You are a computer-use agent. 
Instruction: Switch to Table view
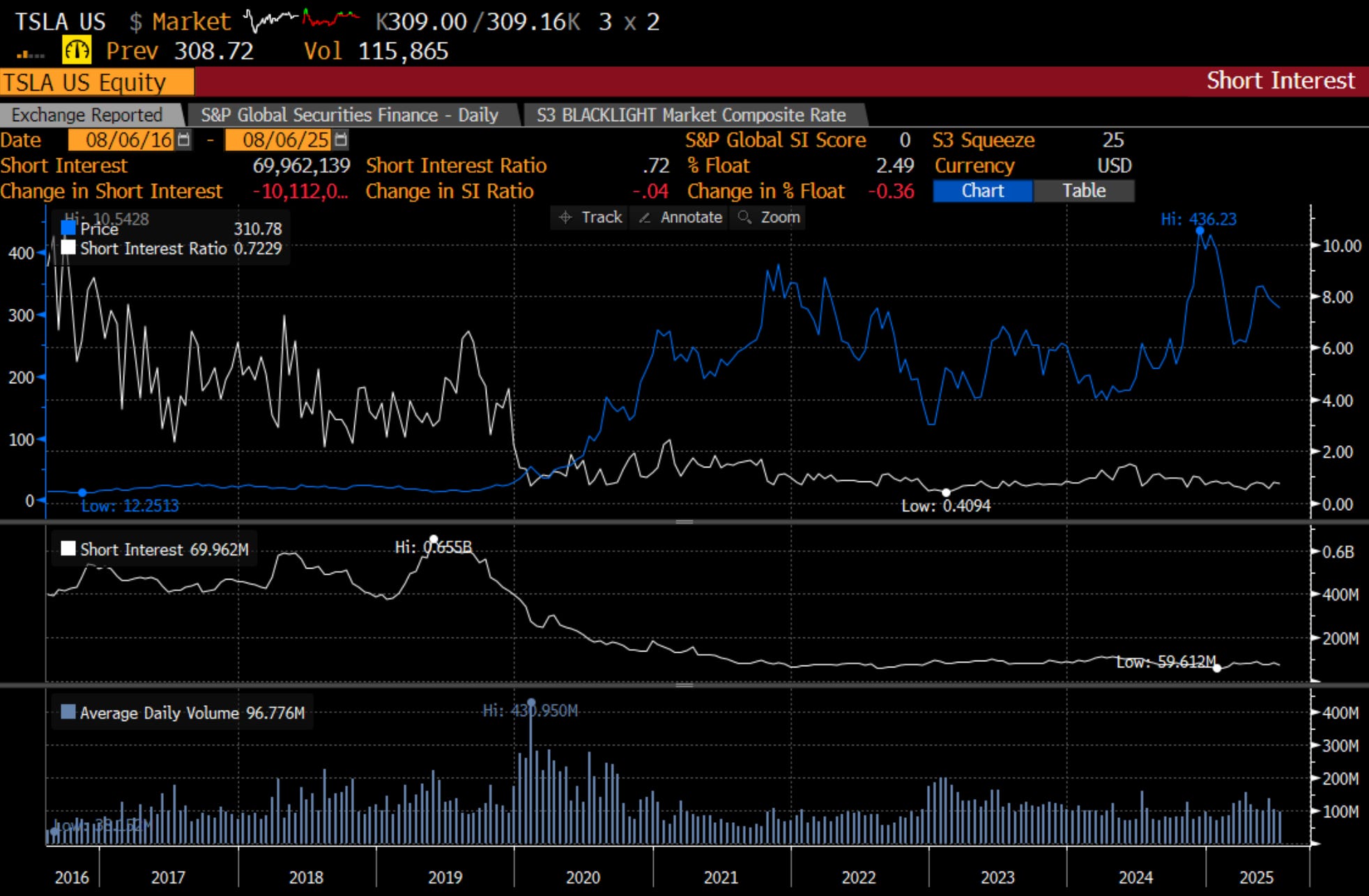tap(1083, 191)
